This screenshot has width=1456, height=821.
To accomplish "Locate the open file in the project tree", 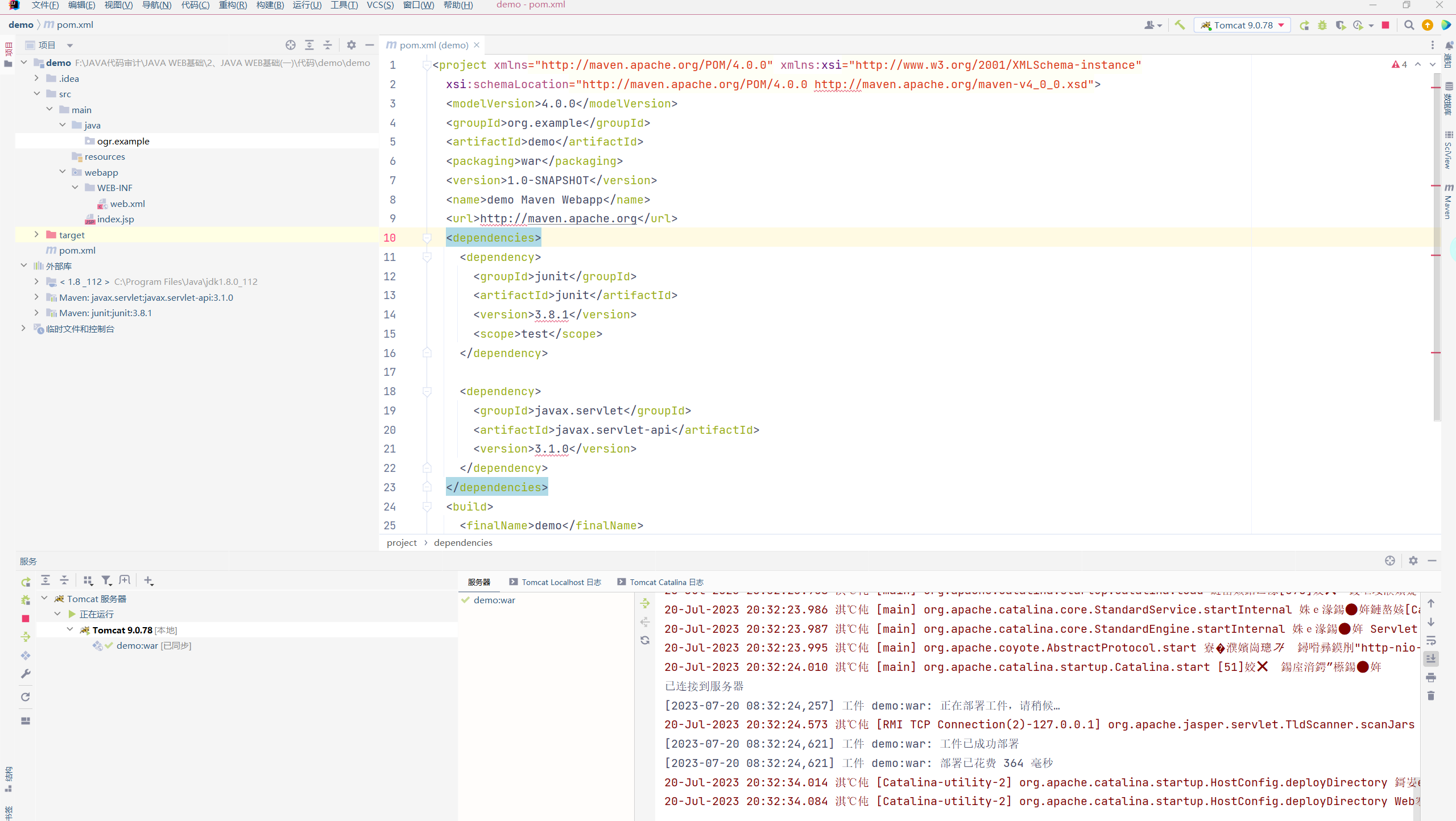I will [x=291, y=45].
